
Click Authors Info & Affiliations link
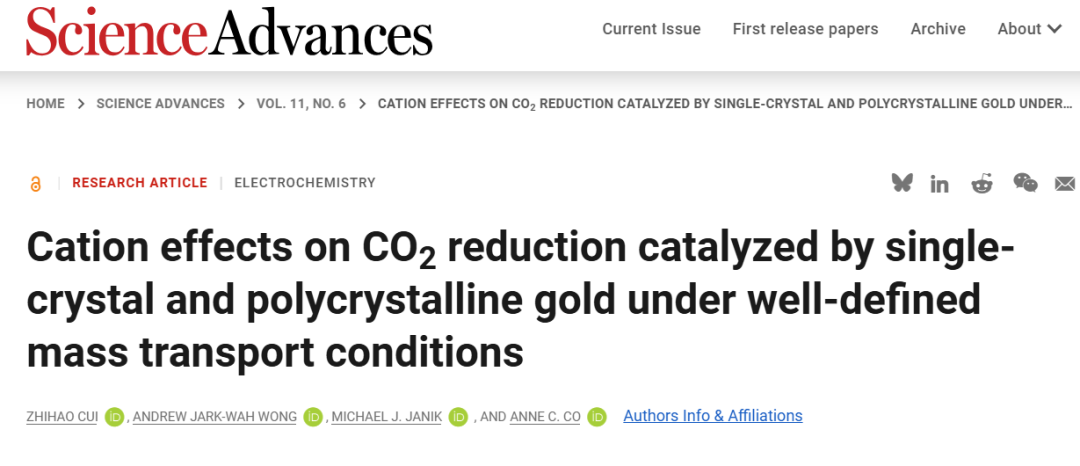point(713,416)
